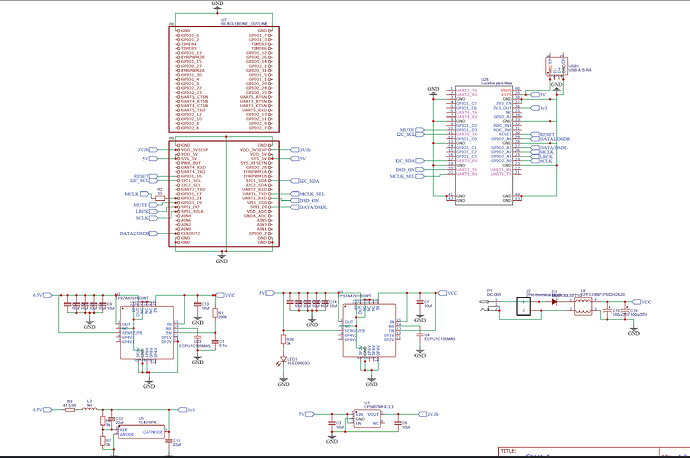690x458 pixels.
Task: Click the GND symbol left of Luckfox module
Action: click(x=433, y=91)
